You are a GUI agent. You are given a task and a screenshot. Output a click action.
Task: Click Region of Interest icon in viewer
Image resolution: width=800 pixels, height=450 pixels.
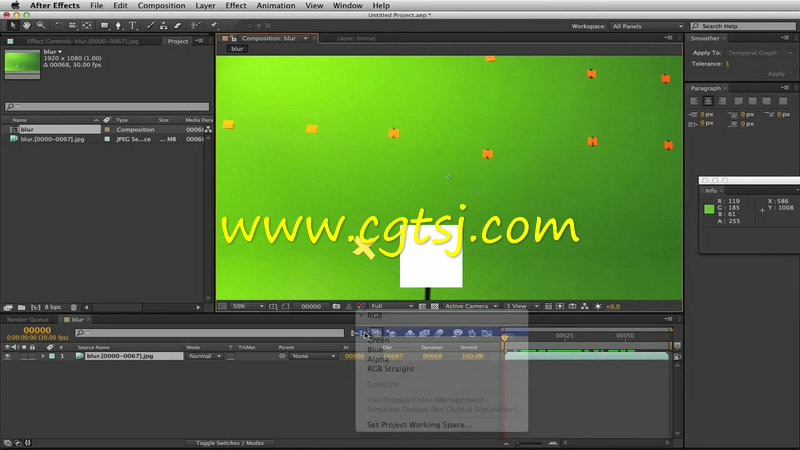pyautogui.click(x=422, y=306)
